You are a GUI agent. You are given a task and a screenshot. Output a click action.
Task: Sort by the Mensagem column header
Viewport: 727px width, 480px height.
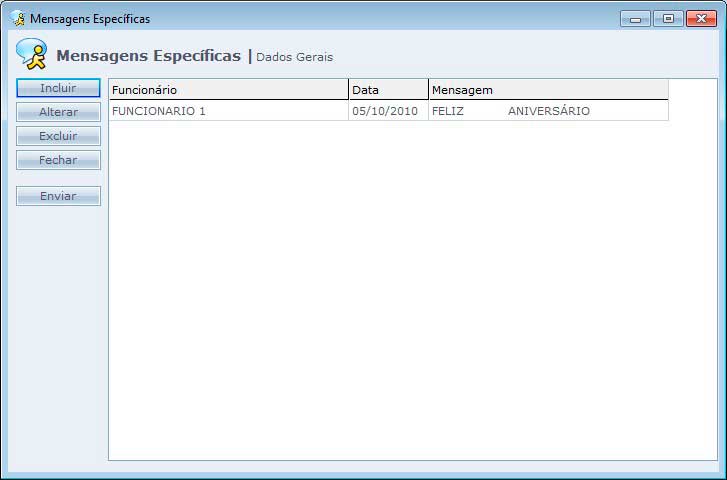[x=548, y=90]
